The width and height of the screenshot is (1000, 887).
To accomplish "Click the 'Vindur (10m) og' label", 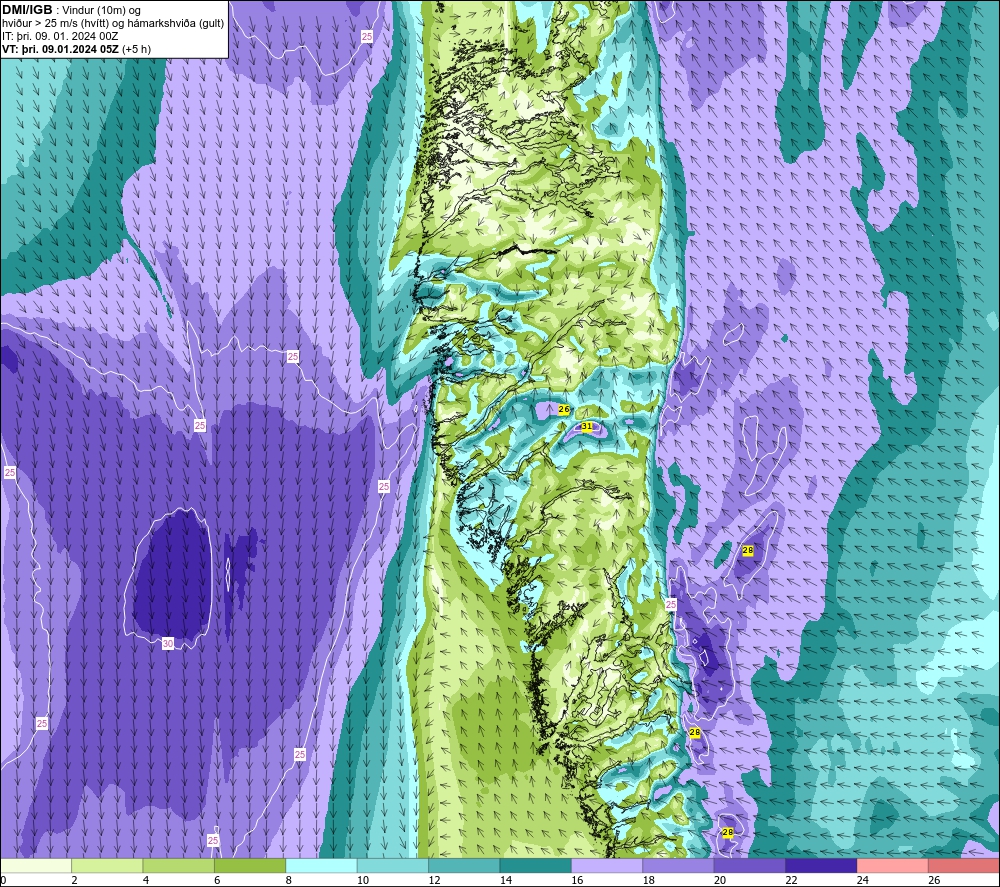I will click(x=101, y=10).
